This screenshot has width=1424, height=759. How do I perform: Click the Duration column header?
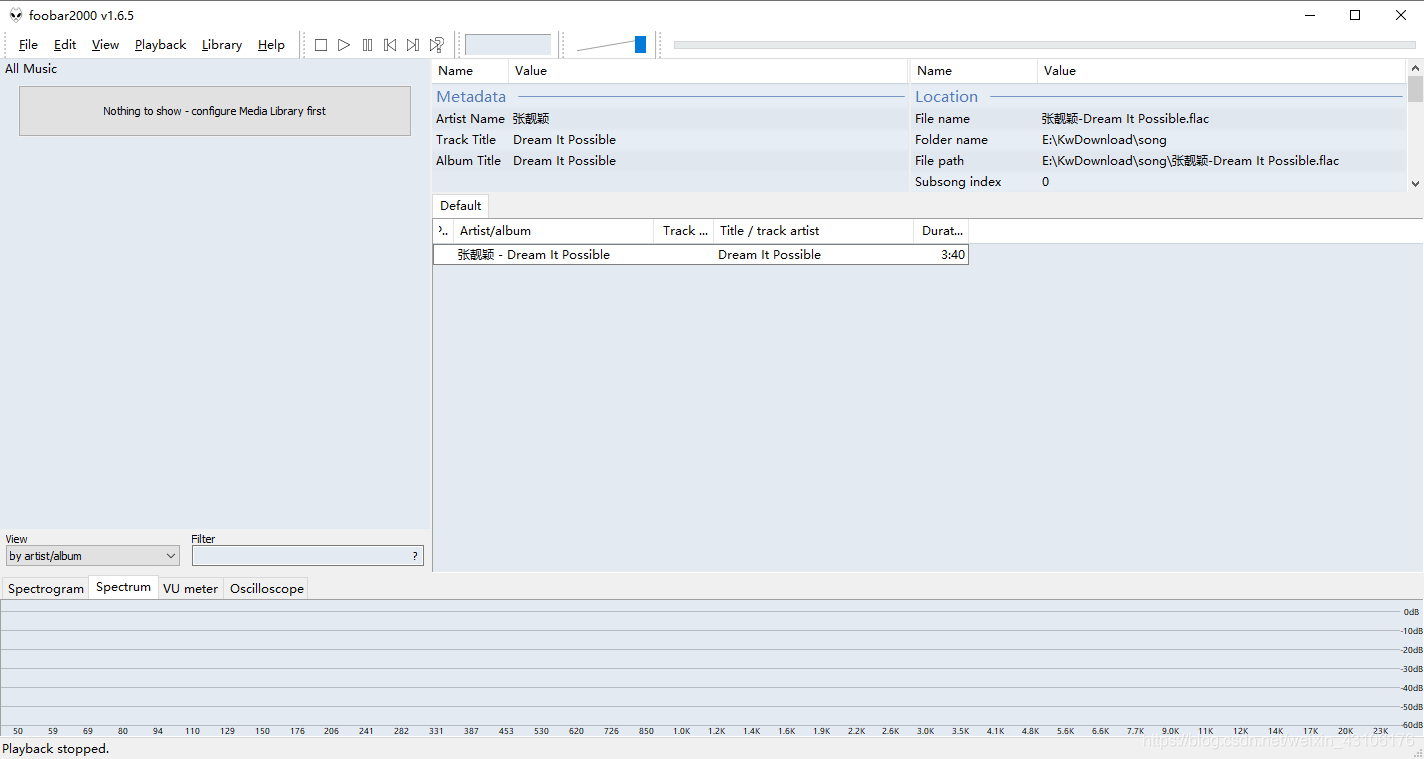click(x=941, y=231)
